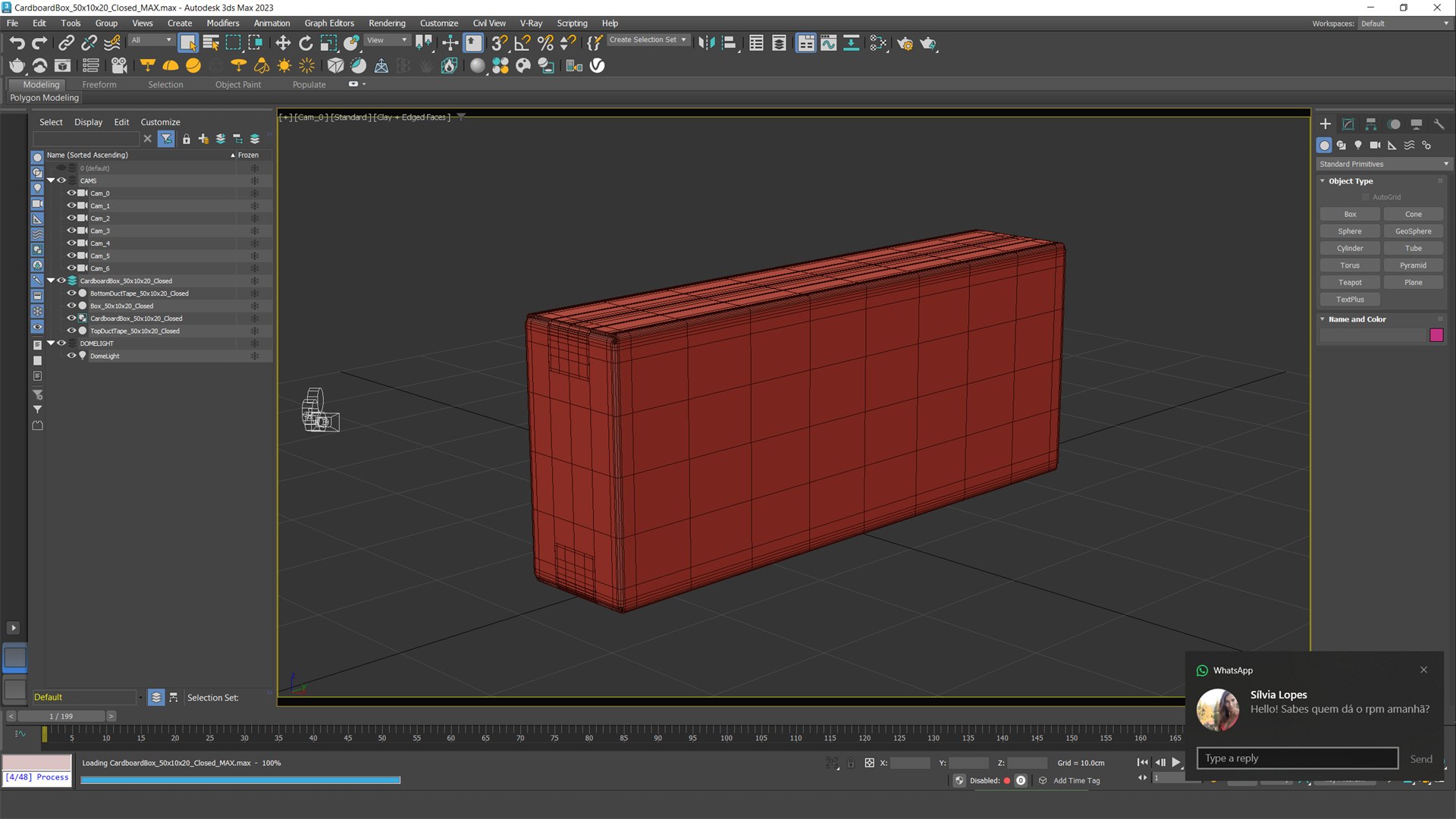Collapse the CAMS layer tree
The height and width of the screenshot is (819, 1456).
(x=51, y=180)
